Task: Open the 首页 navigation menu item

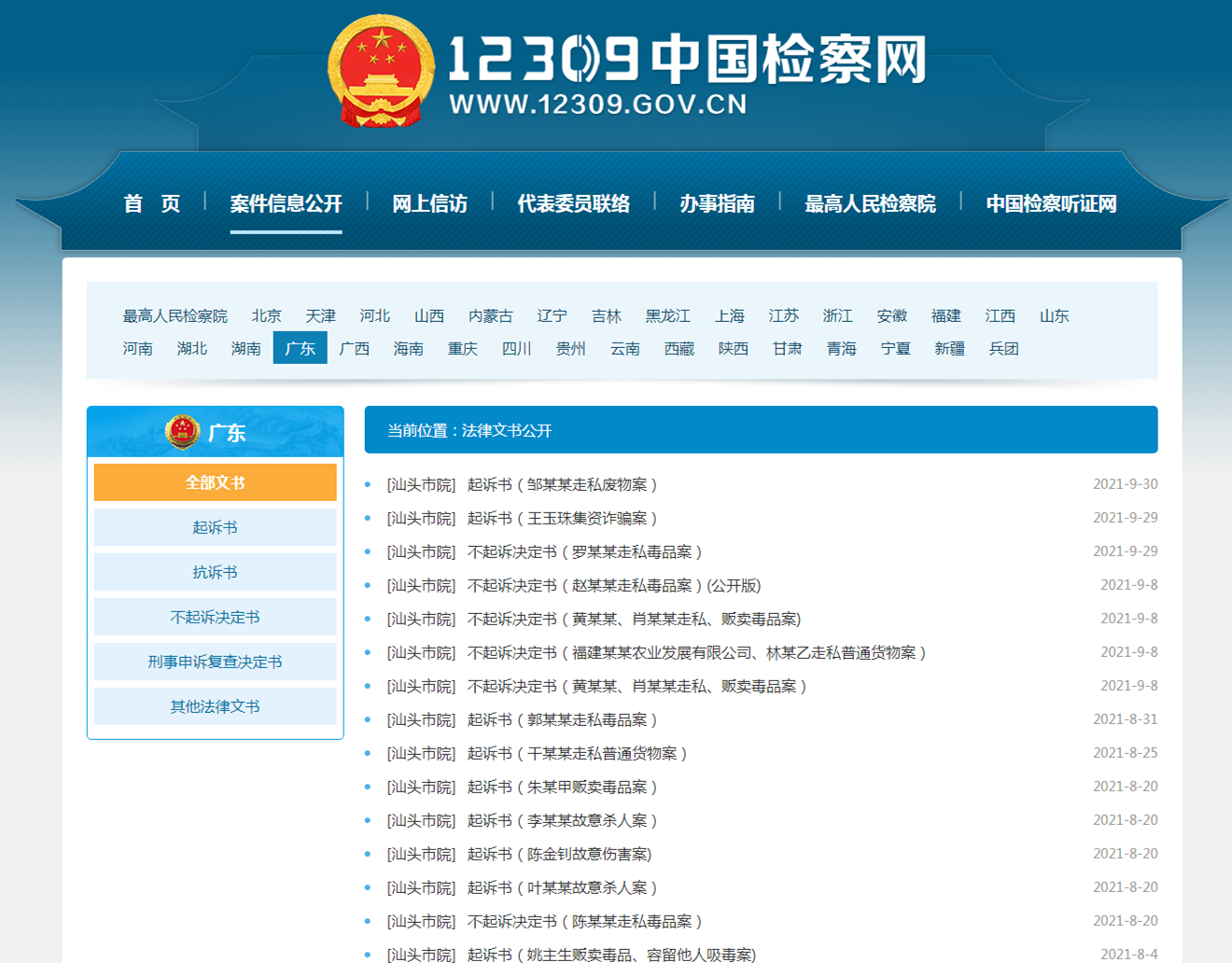Action: point(152,203)
